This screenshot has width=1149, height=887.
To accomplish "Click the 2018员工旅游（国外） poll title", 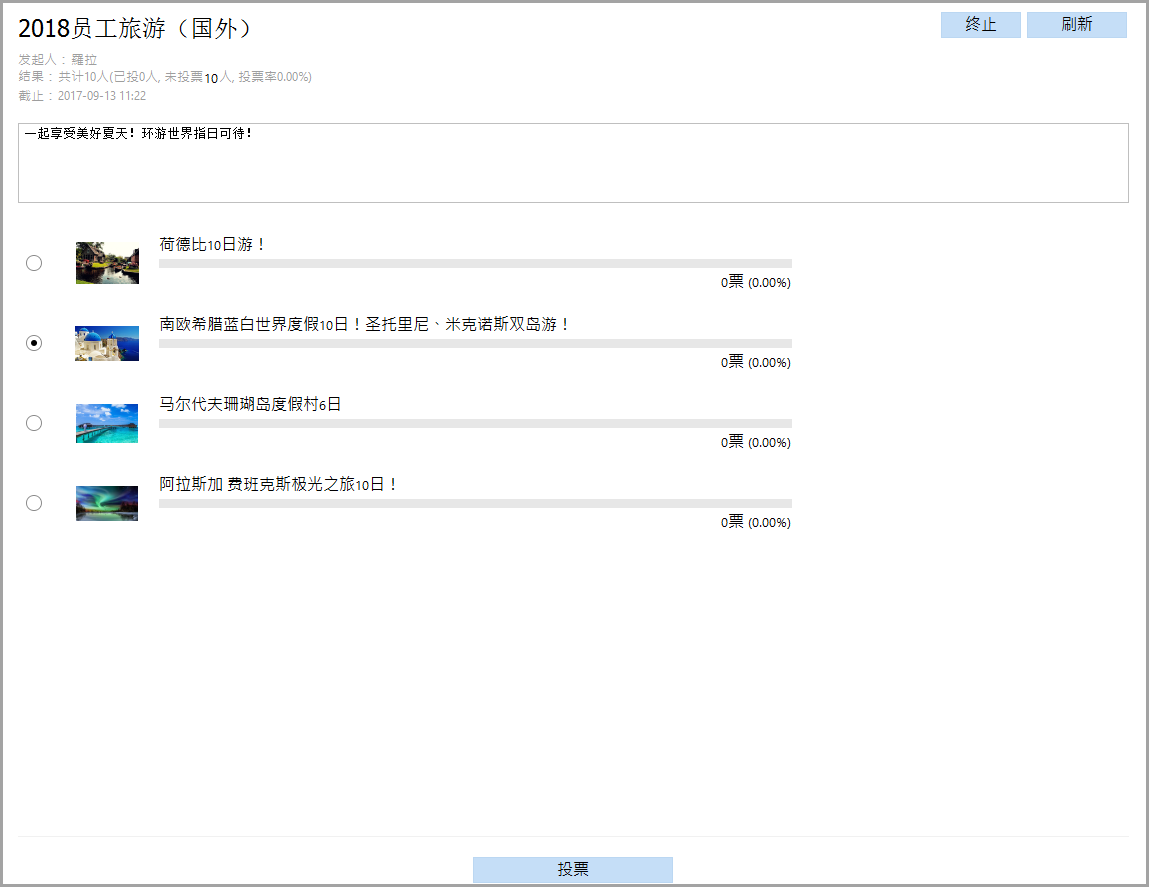I will pos(135,29).
